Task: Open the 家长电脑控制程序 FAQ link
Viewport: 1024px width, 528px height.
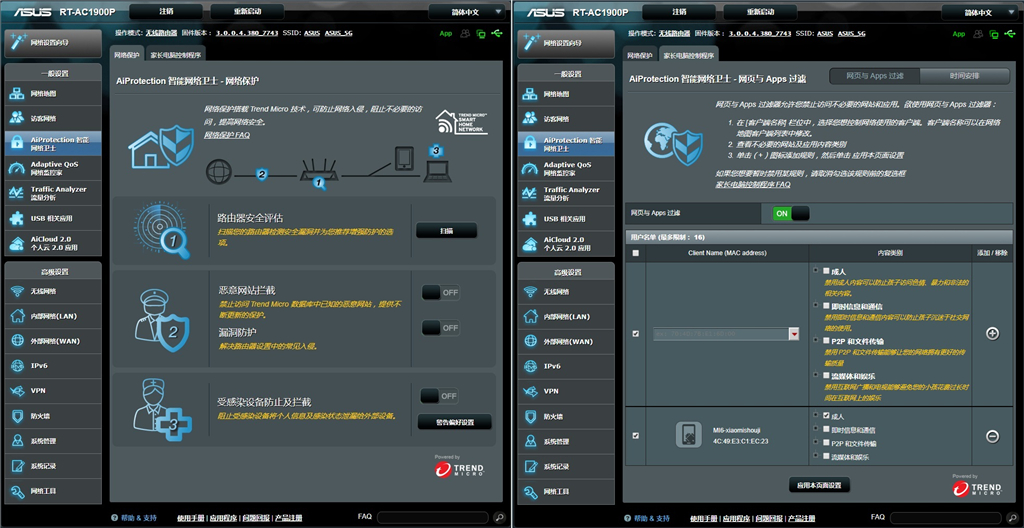Action: click(x=753, y=185)
